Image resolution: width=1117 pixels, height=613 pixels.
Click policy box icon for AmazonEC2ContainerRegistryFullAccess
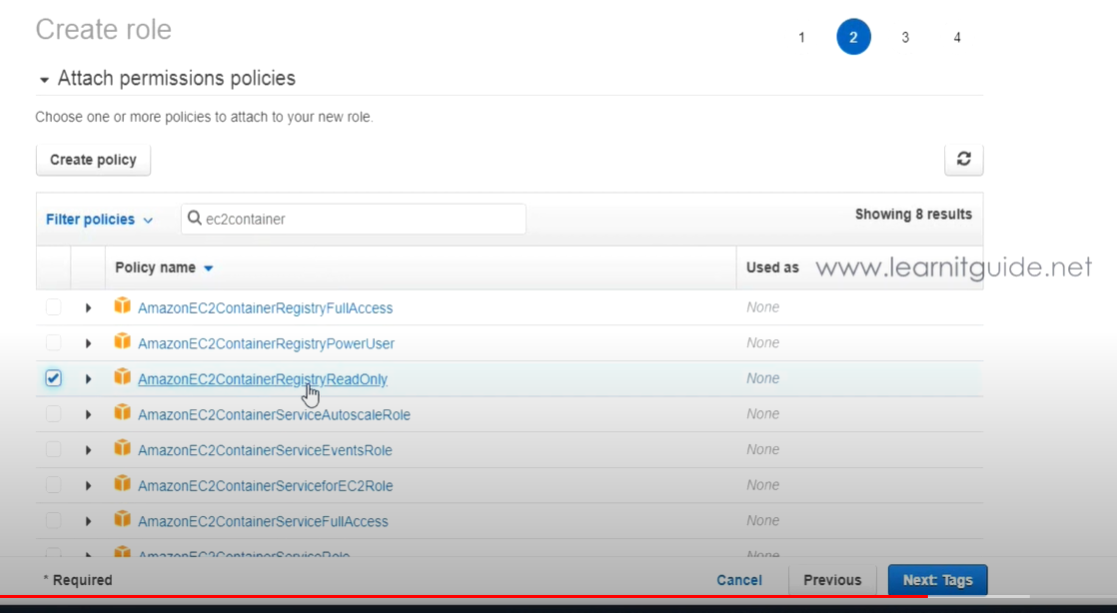coord(123,306)
